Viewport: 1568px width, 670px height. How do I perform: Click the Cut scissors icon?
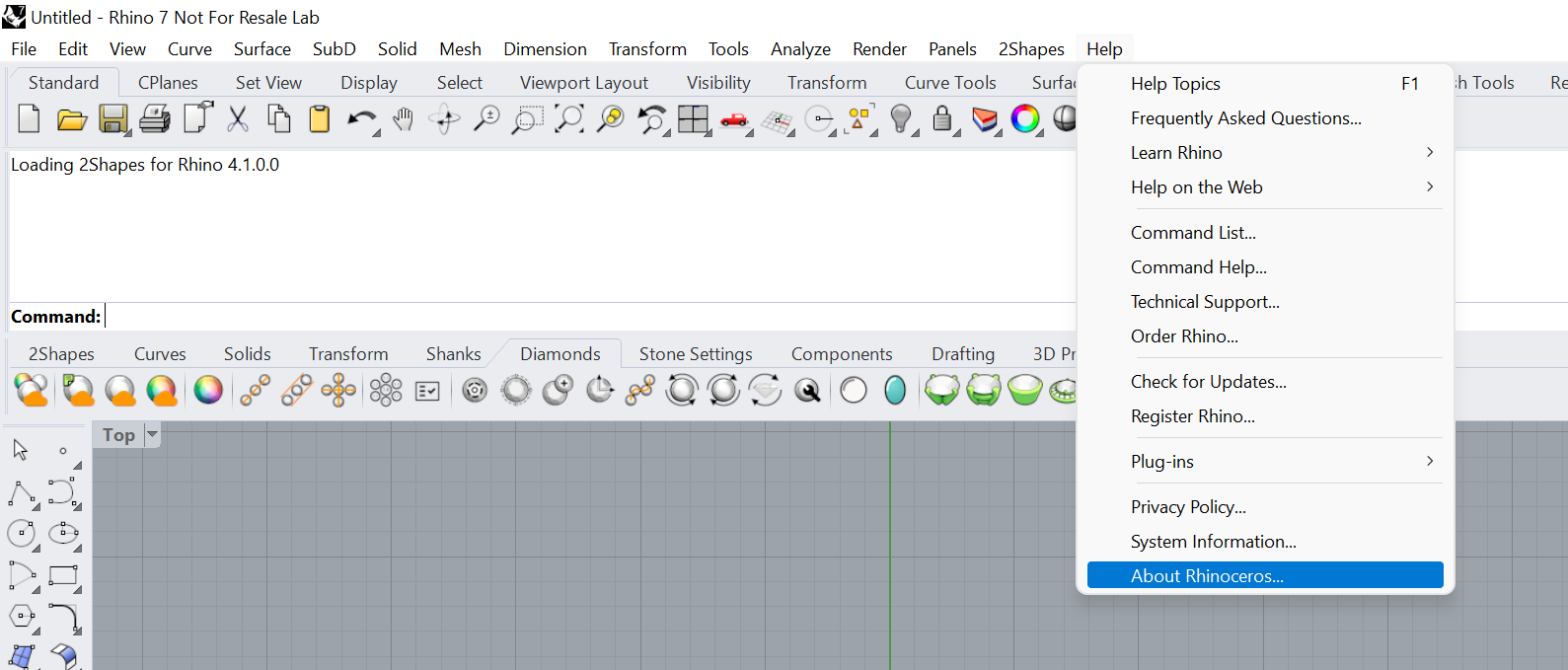coord(237,119)
